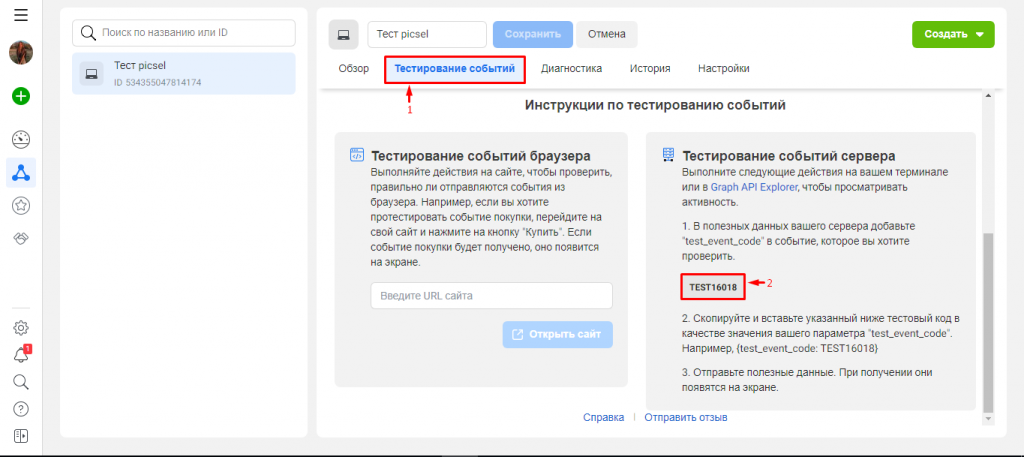Viewport: 1024px width, 457px height.
Task: Open the Graph API Explorer link
Action: pos(754,187)
